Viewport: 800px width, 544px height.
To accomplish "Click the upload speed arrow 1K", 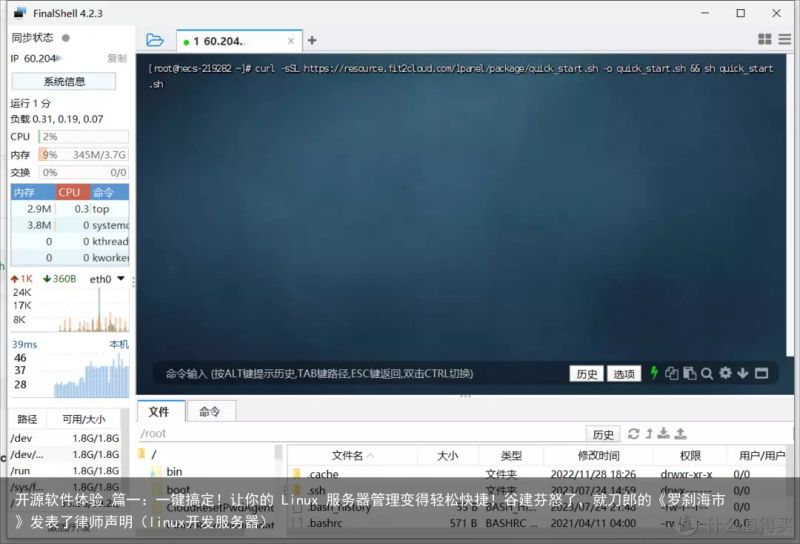I will pyautogui.click(x=21, y=279).
